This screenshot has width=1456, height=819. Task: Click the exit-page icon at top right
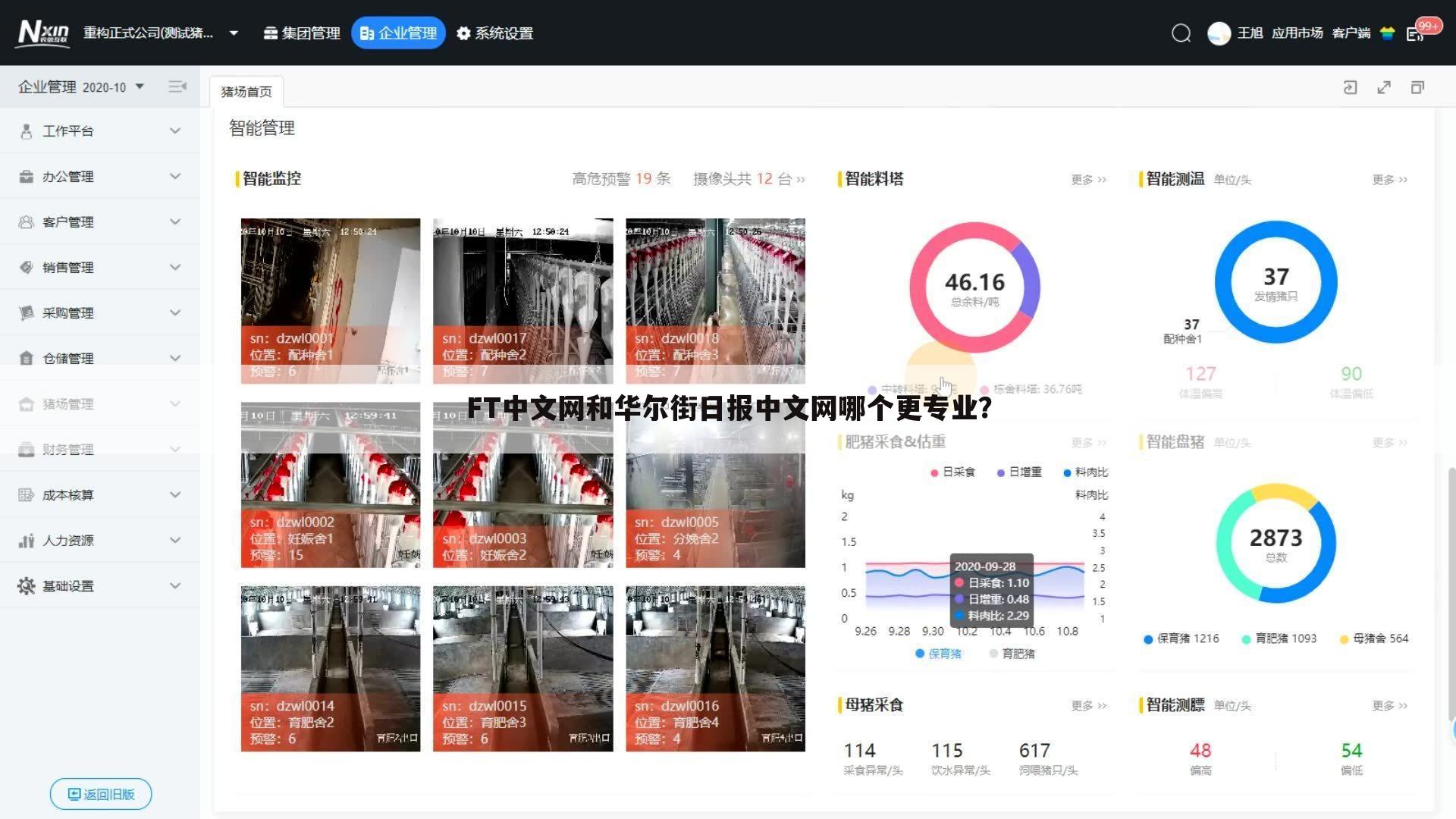pos(1350,87)
